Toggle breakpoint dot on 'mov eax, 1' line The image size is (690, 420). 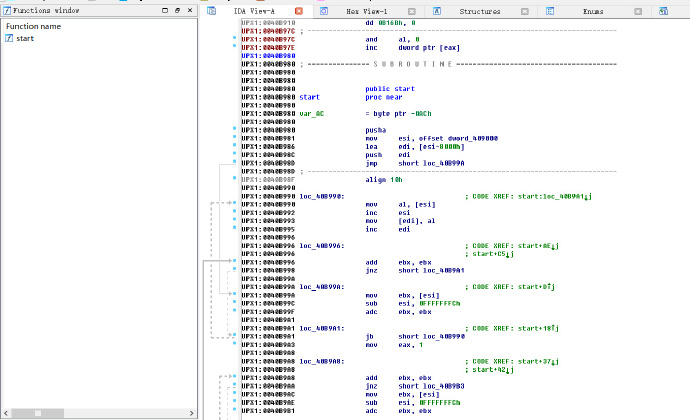point(235,343)
